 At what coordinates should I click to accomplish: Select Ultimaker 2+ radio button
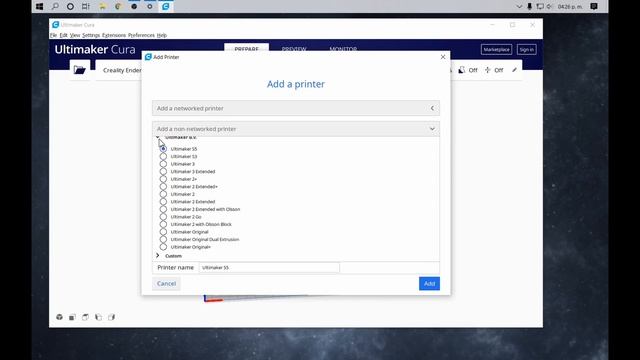click(x=163, y=179)
